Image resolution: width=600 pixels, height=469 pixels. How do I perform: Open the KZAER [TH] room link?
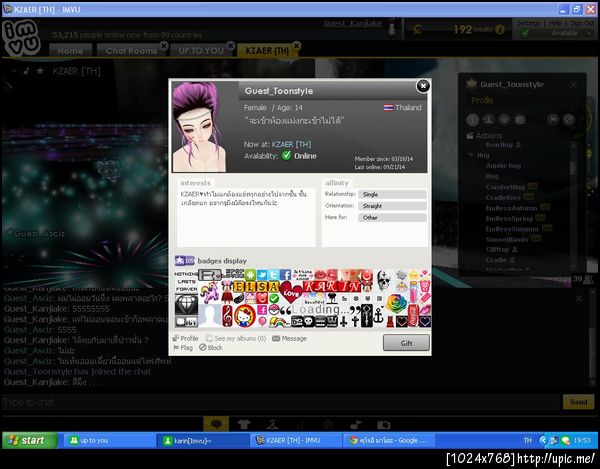coord(291,144)
